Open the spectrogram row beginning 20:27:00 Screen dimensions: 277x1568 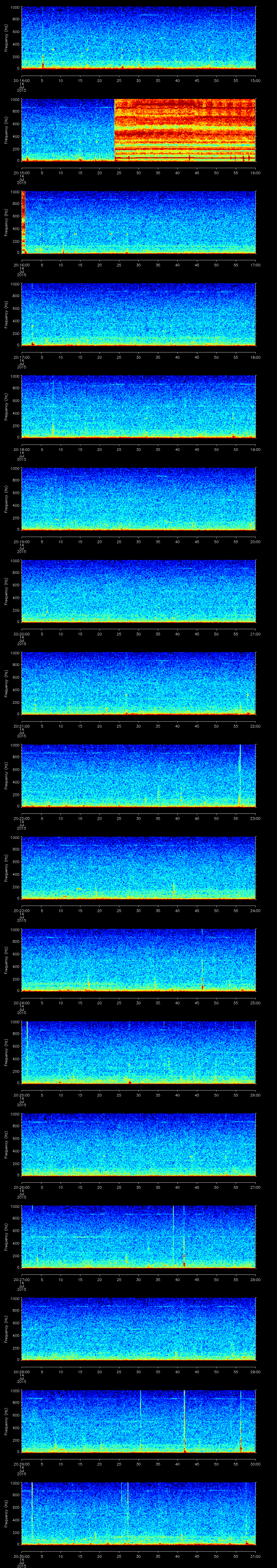pyautogui.click(x=139, y=1237)
